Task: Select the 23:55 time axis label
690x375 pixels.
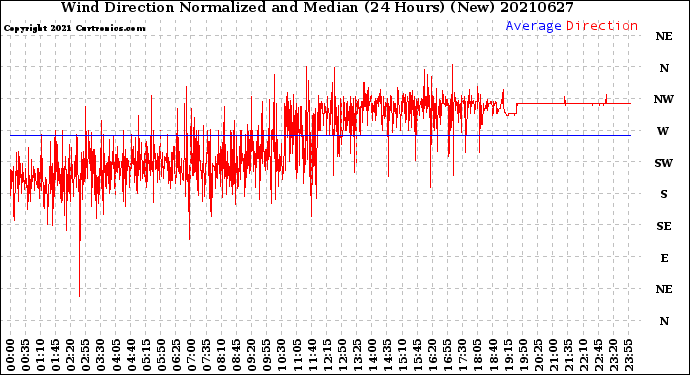Action: tap(628, 355)
